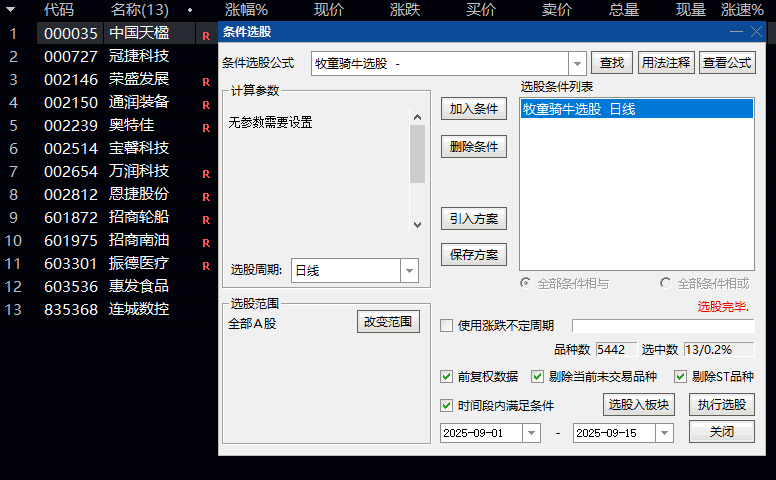Click the R marker beside 万润科技
The height and width of the screenshot is (480, 776).
pos(206,174)
